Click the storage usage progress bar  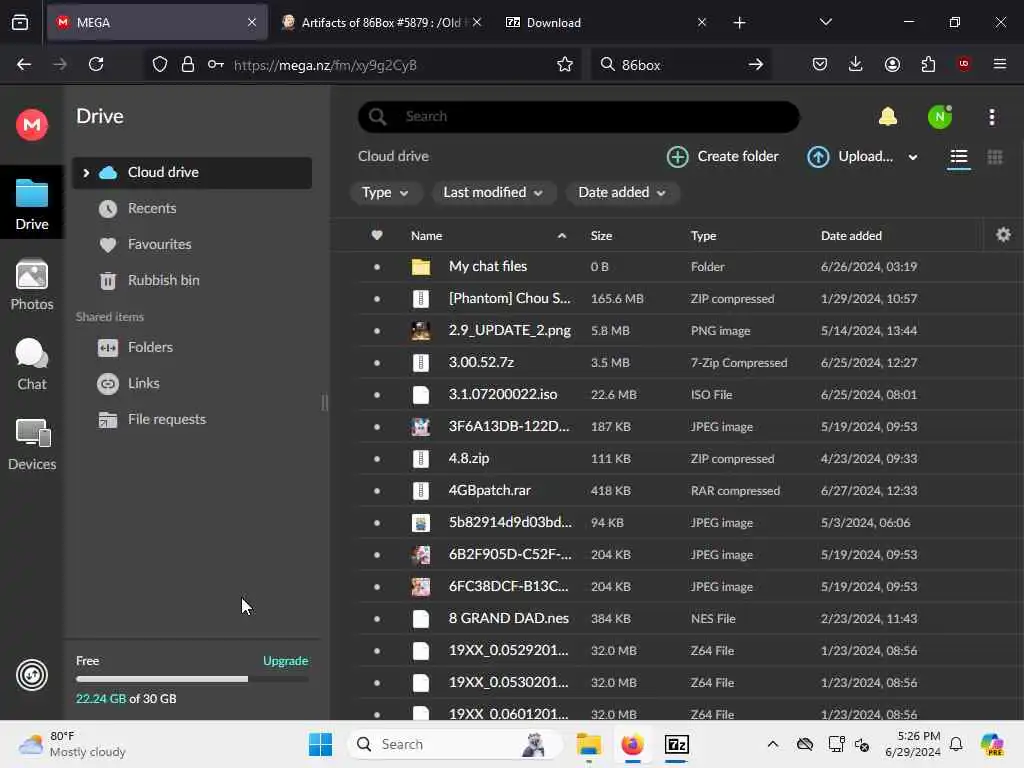click(x=192, y=679)
